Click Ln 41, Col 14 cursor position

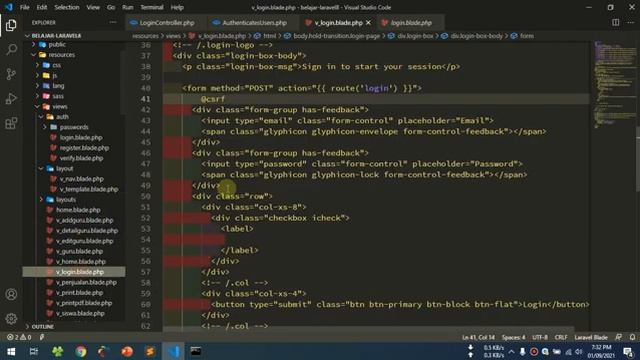point(478,337)
